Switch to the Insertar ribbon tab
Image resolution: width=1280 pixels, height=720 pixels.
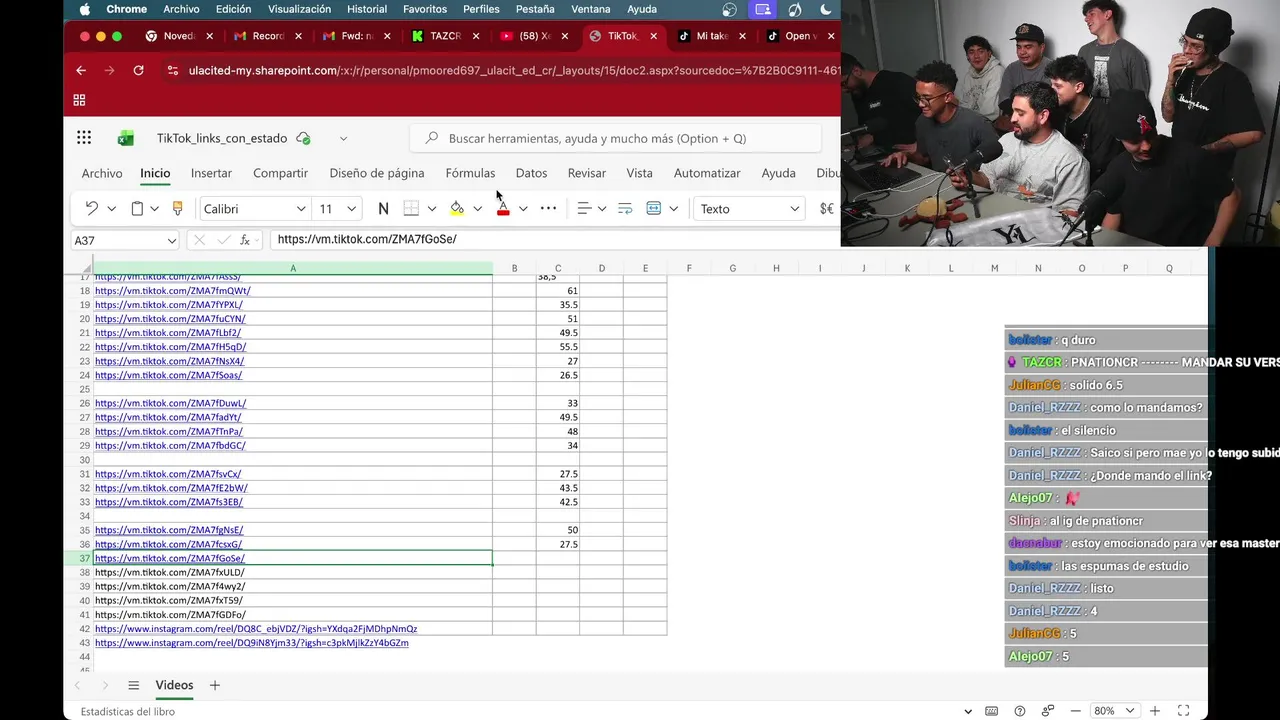tap(211, 173)
